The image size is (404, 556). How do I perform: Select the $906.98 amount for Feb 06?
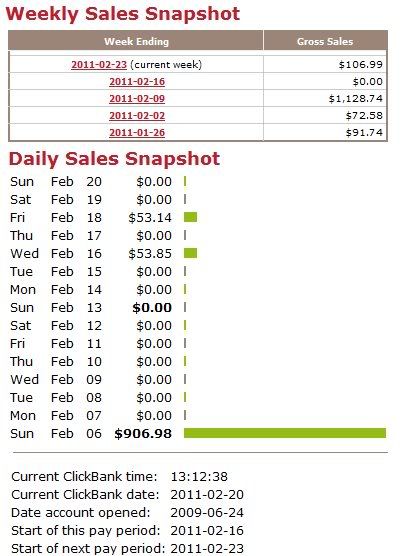tap(143, 433)
